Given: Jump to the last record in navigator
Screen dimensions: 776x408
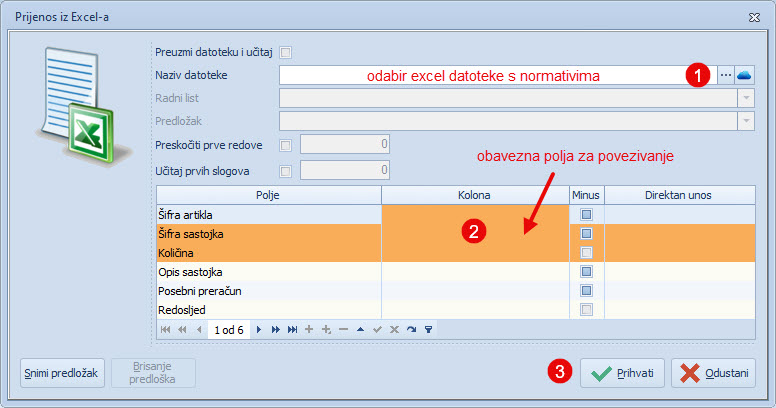Looking at the screenshot, I should point(292,329).
